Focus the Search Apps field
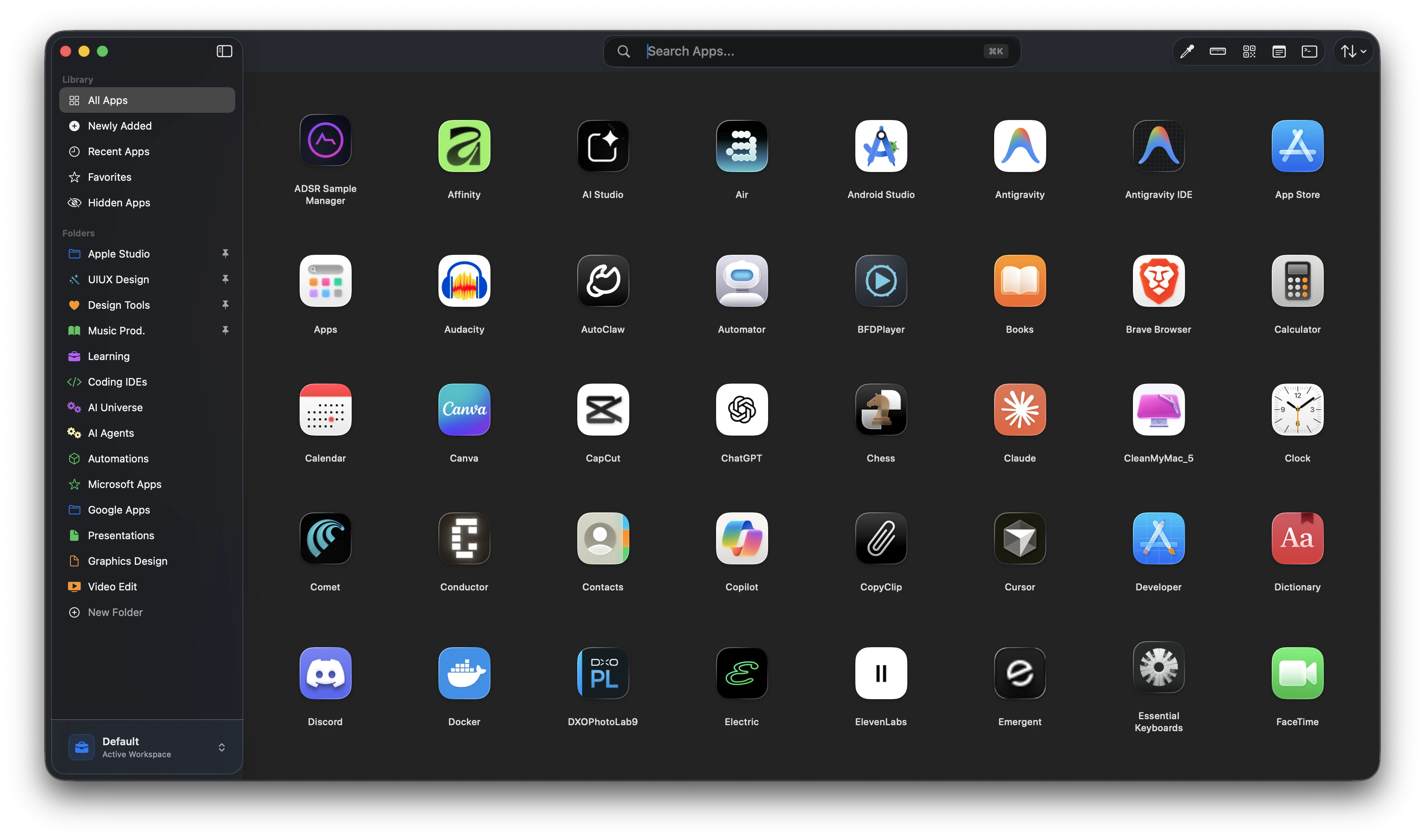 point(812,52)
